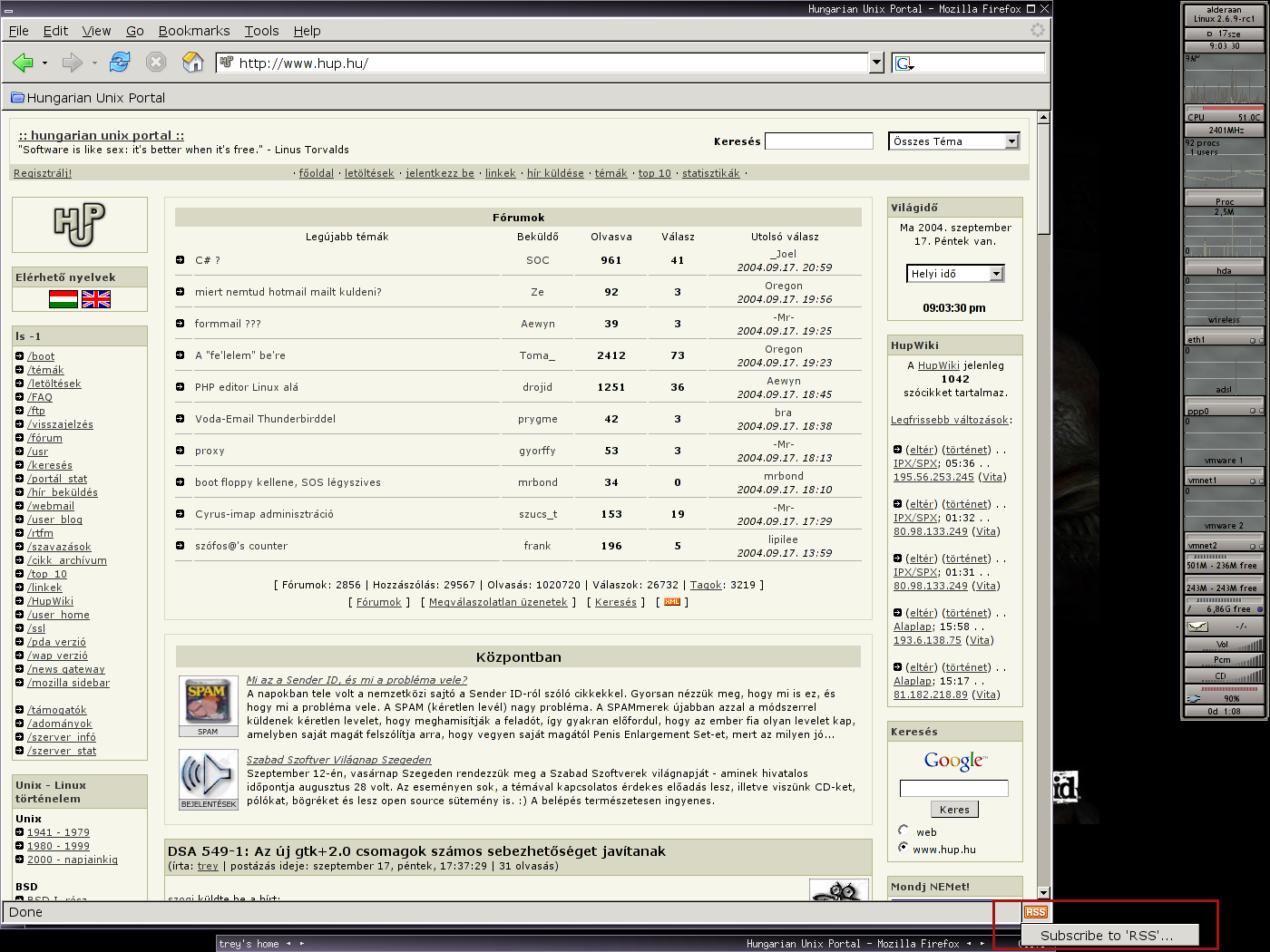Click the scrollbar down arrow

pos(1043,893)
